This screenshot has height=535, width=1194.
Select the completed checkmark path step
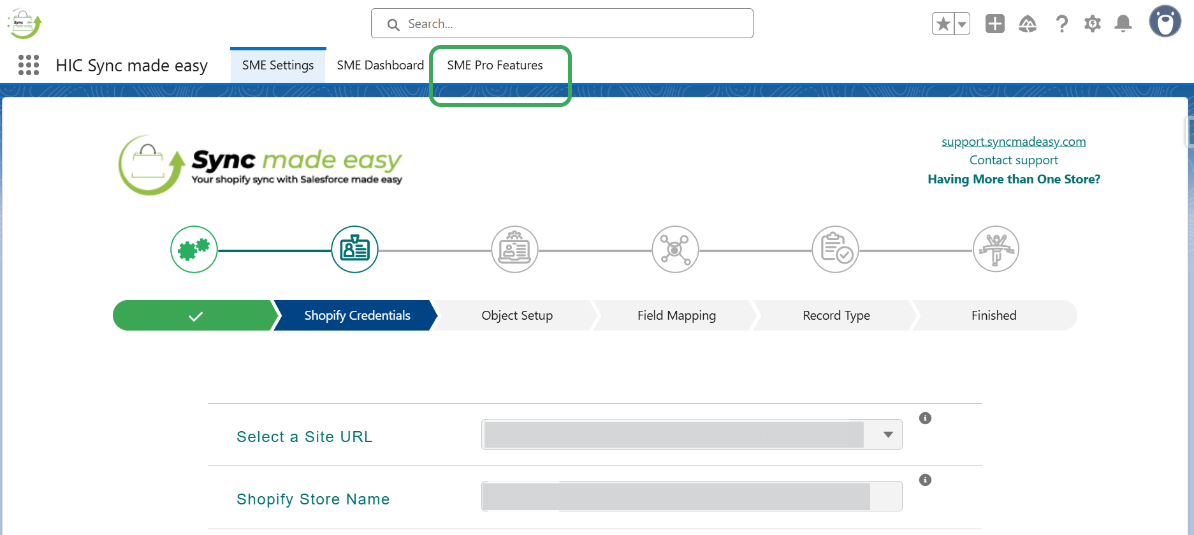pos(195,316)
